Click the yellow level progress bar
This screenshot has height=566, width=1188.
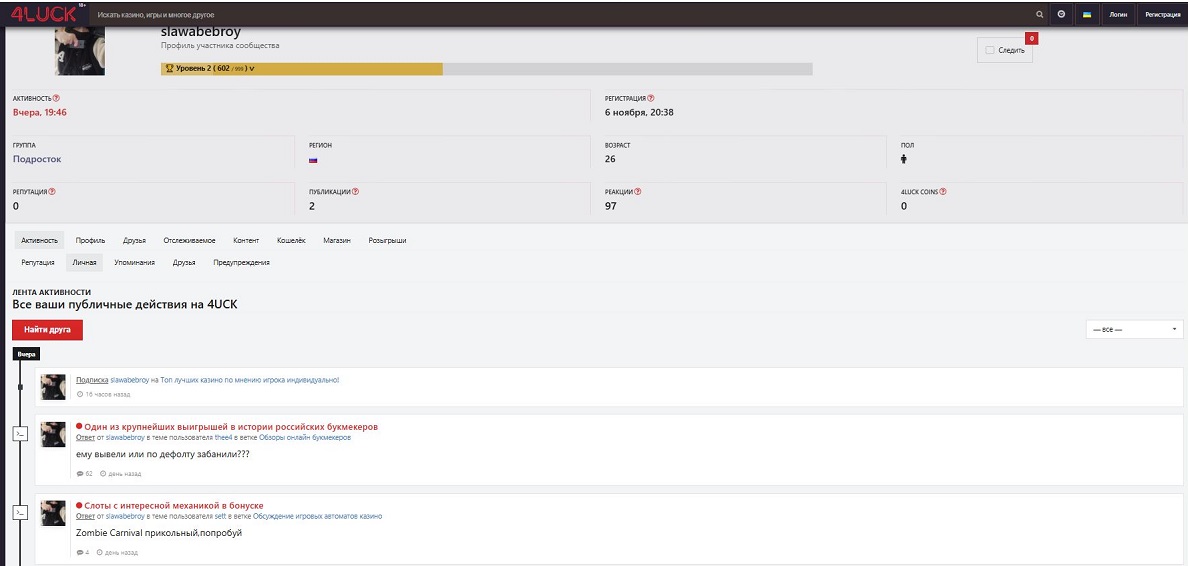click(x=350, y=69)
